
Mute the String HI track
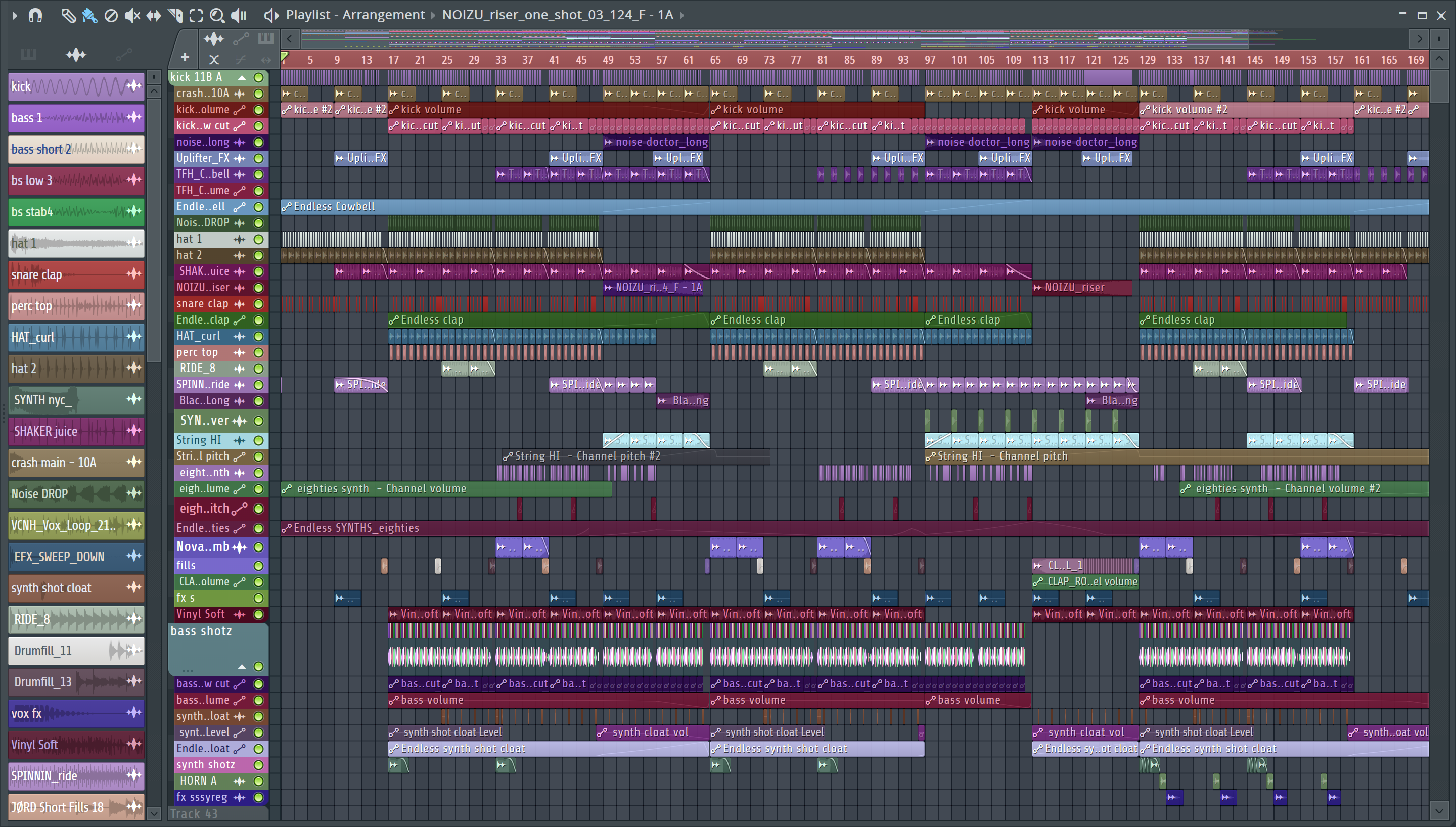[x=258, y=440]
